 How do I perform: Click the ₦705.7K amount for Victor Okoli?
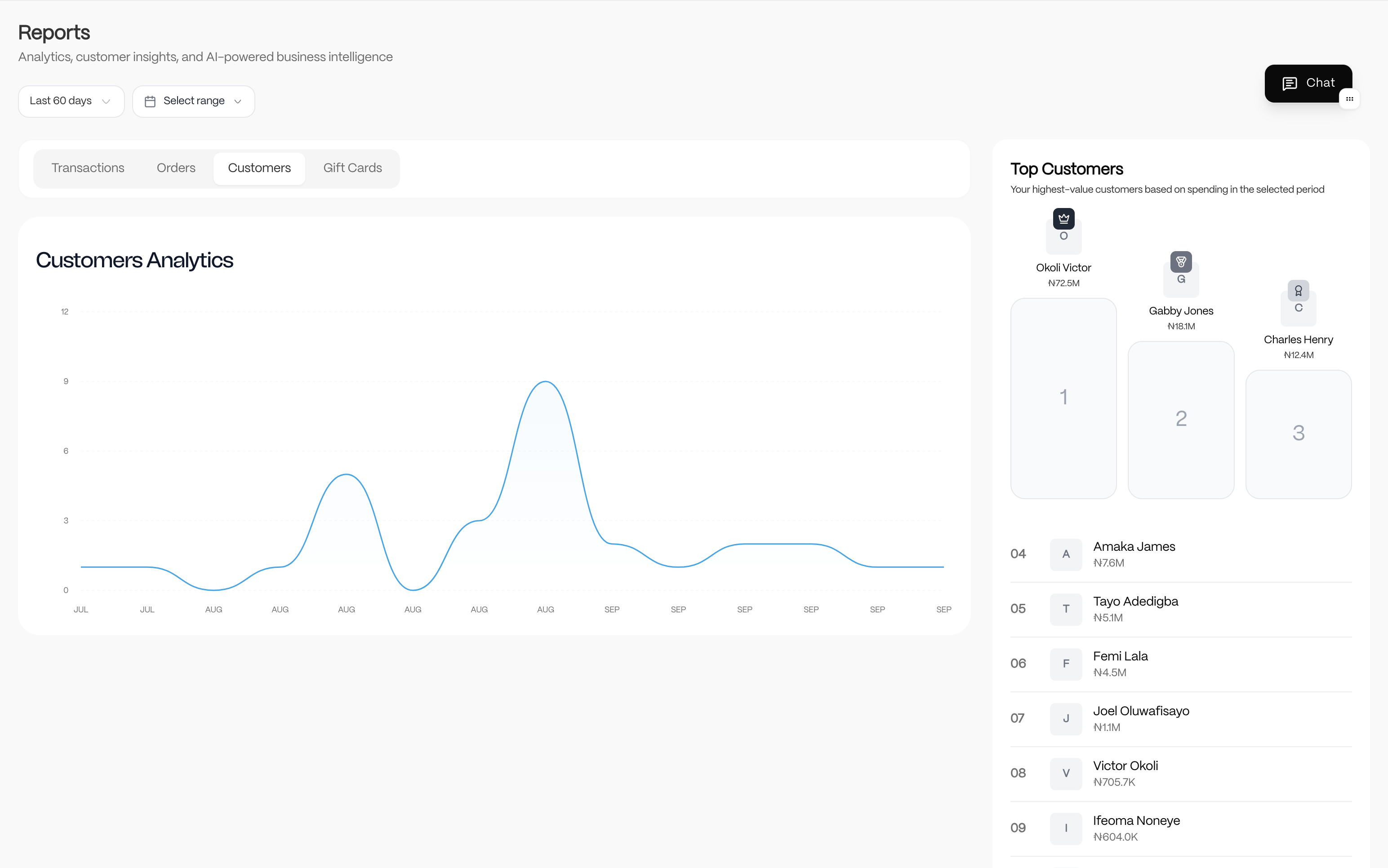(1113, 782)
